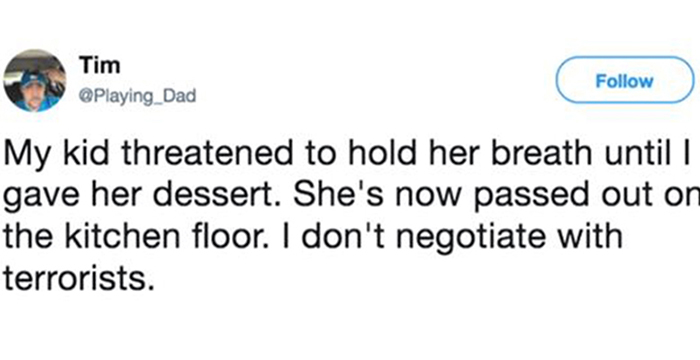Open Tim's profile picture
This screenshot has height=360, width=700.
(35, 80)
